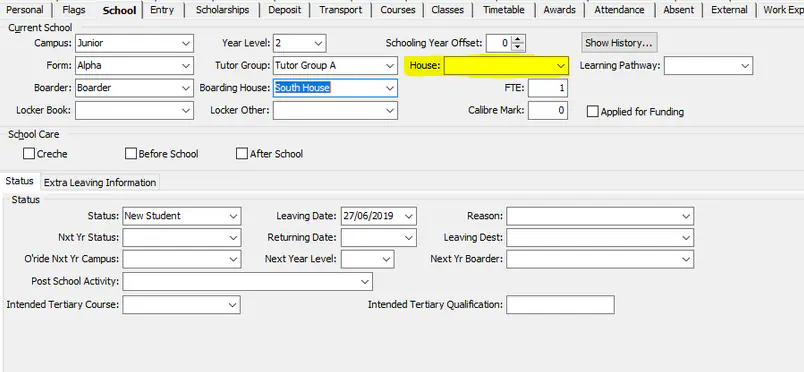Open the Courses tab
This screenshot has width=804, height=372.
pyautogui.click(x=398, y=10)
